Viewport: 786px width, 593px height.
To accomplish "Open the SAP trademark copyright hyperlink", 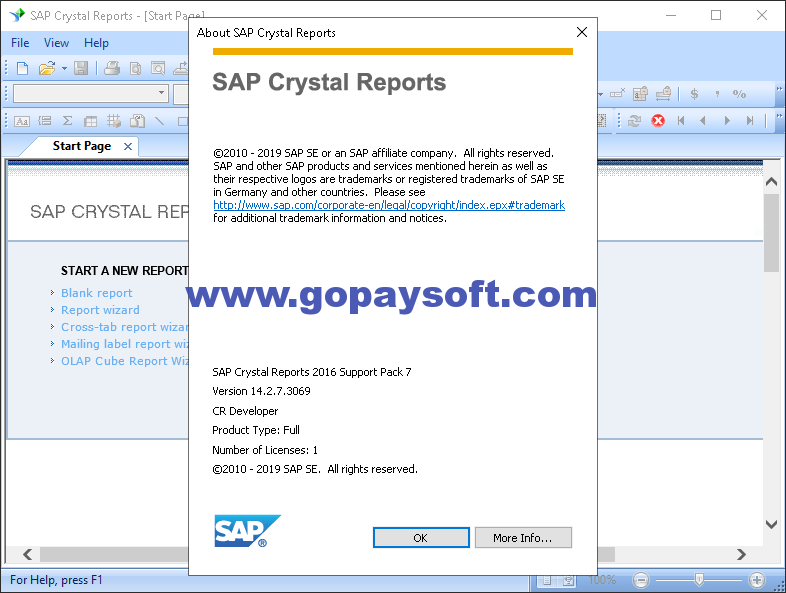I will (389, 205).
